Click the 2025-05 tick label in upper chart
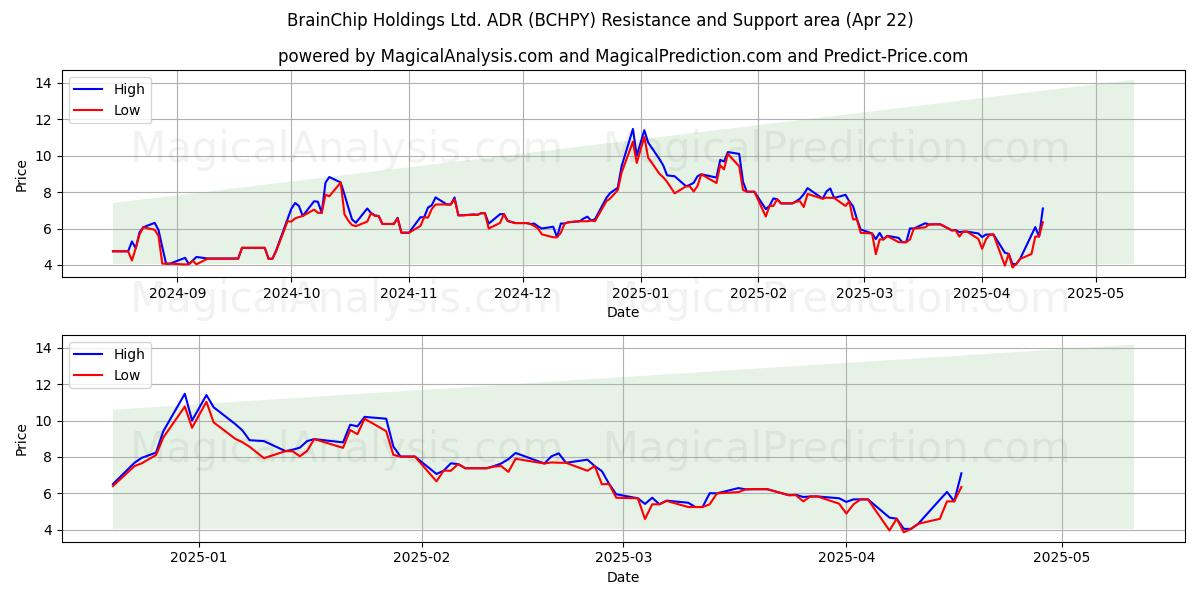This screenshot has width=1200, height=600. pyautogui.click(x=1096, y=293)
